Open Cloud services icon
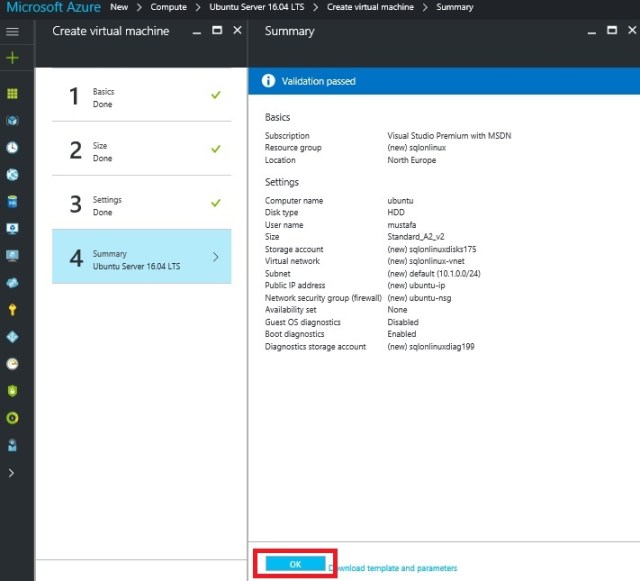 point(12,283)
